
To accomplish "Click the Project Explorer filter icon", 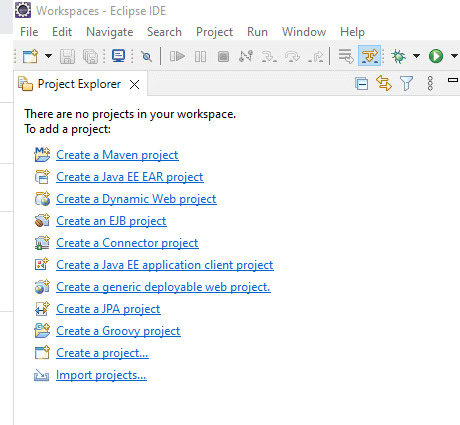I will [406, 83].
